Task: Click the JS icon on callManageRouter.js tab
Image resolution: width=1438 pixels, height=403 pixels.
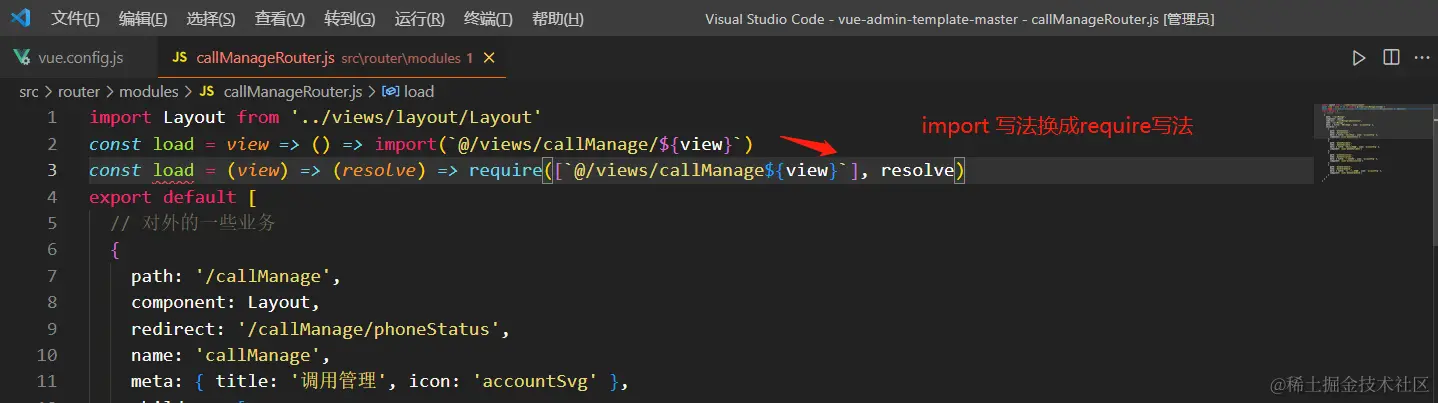Action: pos(180,58)
